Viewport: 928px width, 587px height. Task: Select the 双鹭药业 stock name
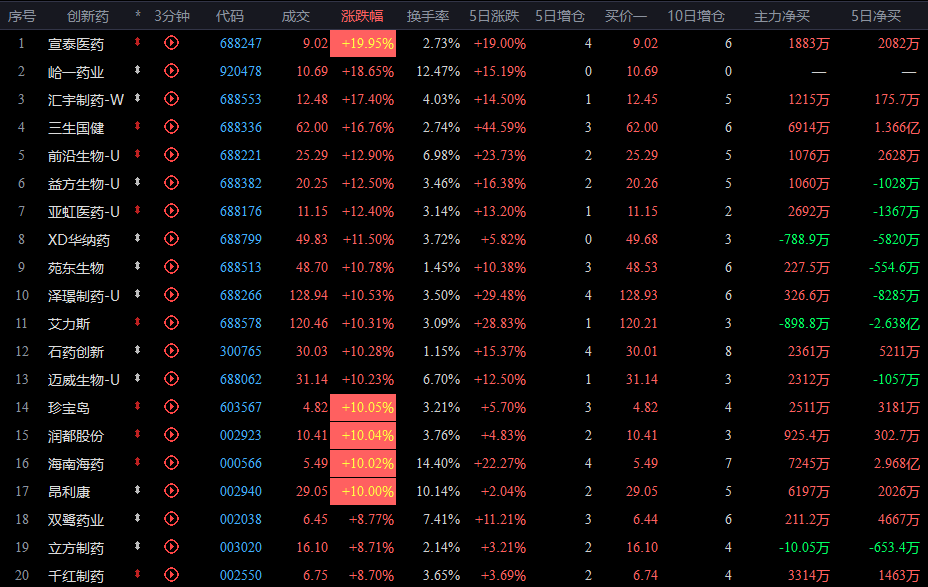coord(76,520)
